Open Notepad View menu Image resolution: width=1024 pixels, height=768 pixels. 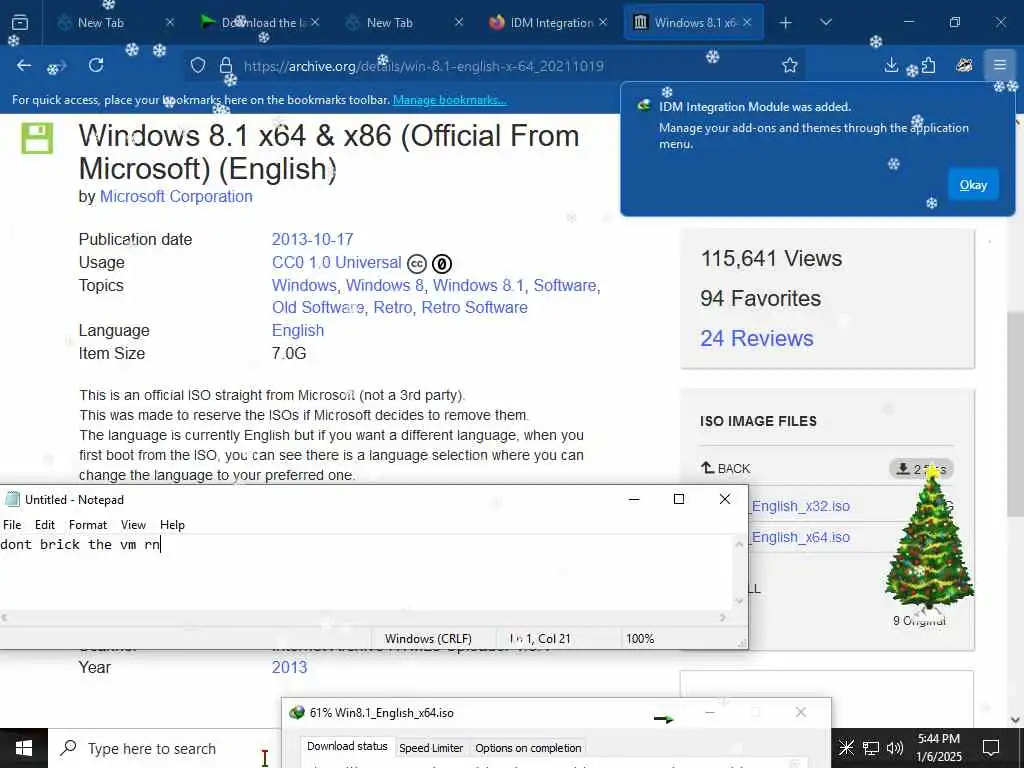[x=133, y=525]
